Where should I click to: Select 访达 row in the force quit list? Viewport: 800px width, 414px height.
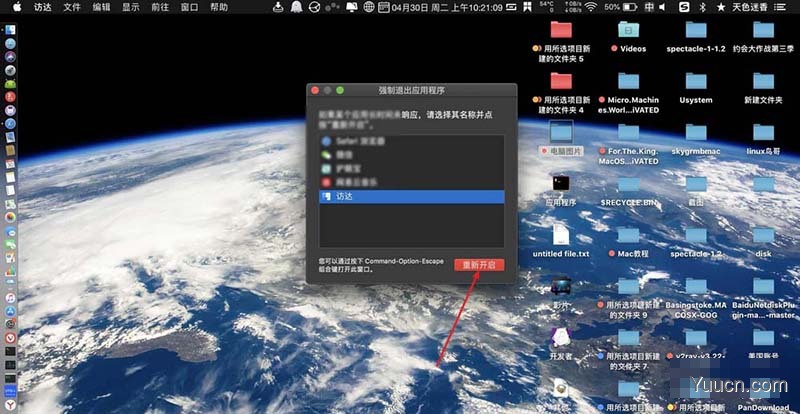pyautogui.click(x=412, y=197)
